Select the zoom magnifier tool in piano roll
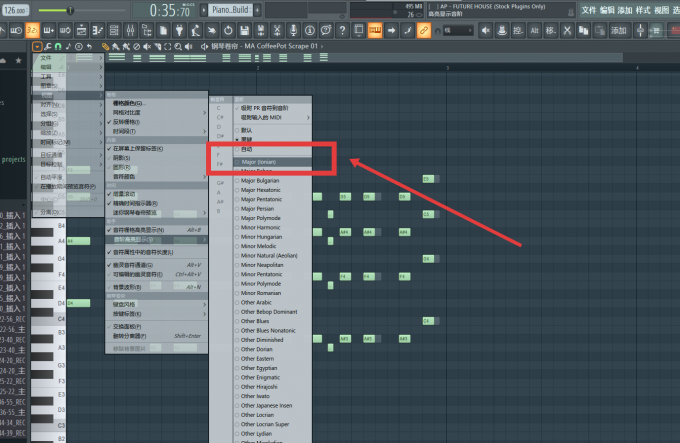680x443 pixels. 178,46
